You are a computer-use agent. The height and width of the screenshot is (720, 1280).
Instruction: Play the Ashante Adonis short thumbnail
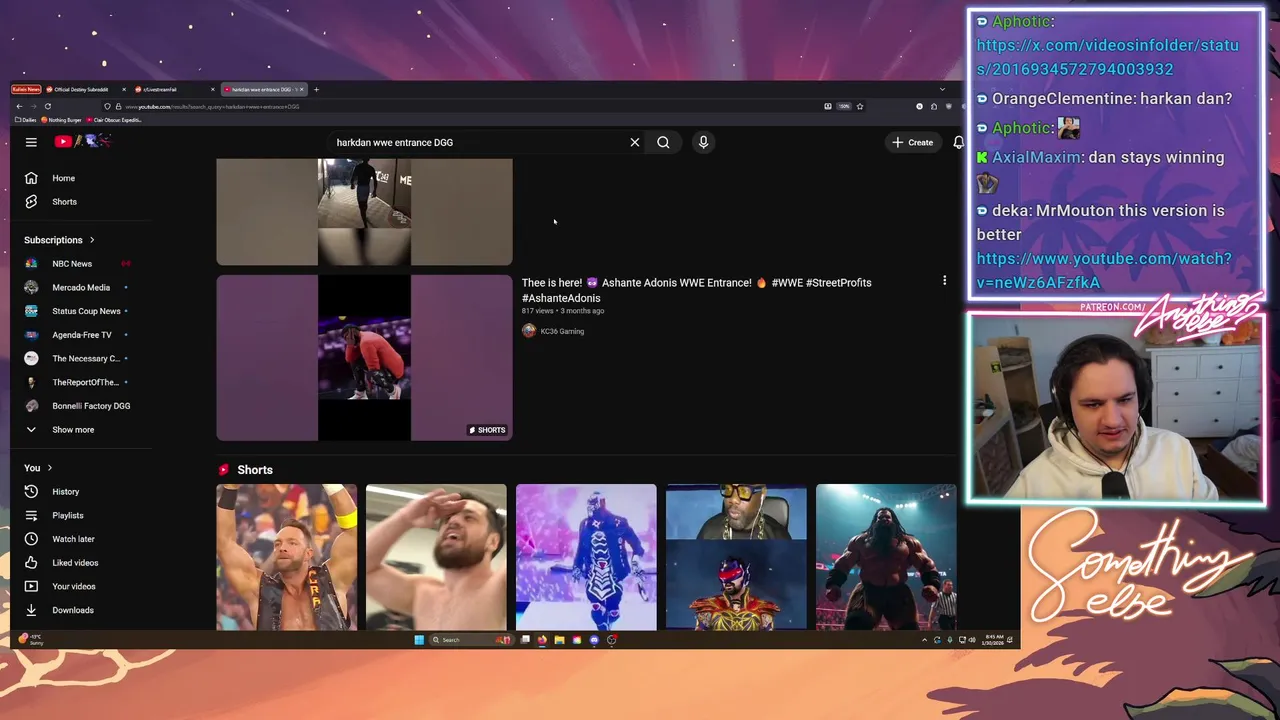click(364, 358)
